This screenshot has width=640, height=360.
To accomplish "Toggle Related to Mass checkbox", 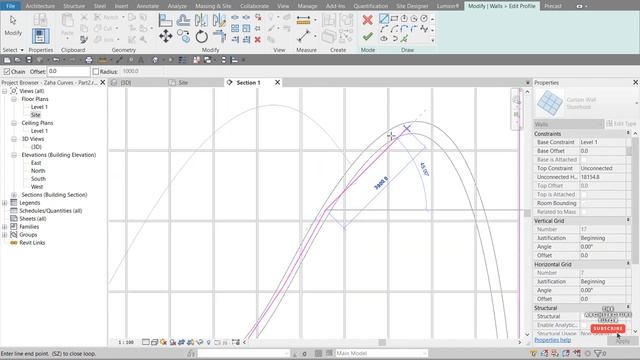I will tap(583, 212).
